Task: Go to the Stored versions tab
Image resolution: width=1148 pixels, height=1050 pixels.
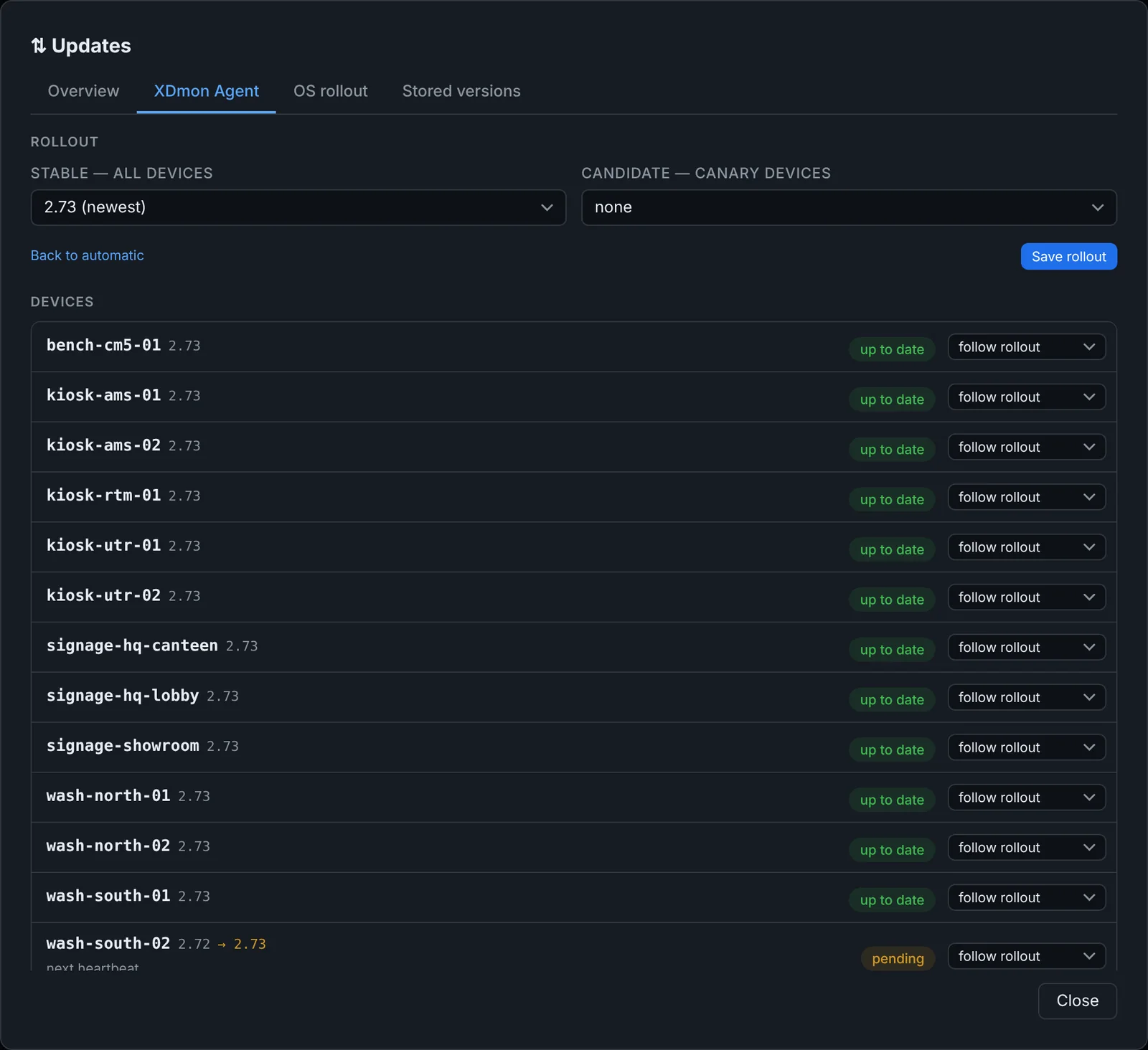Action: click(x=461, y=91)
